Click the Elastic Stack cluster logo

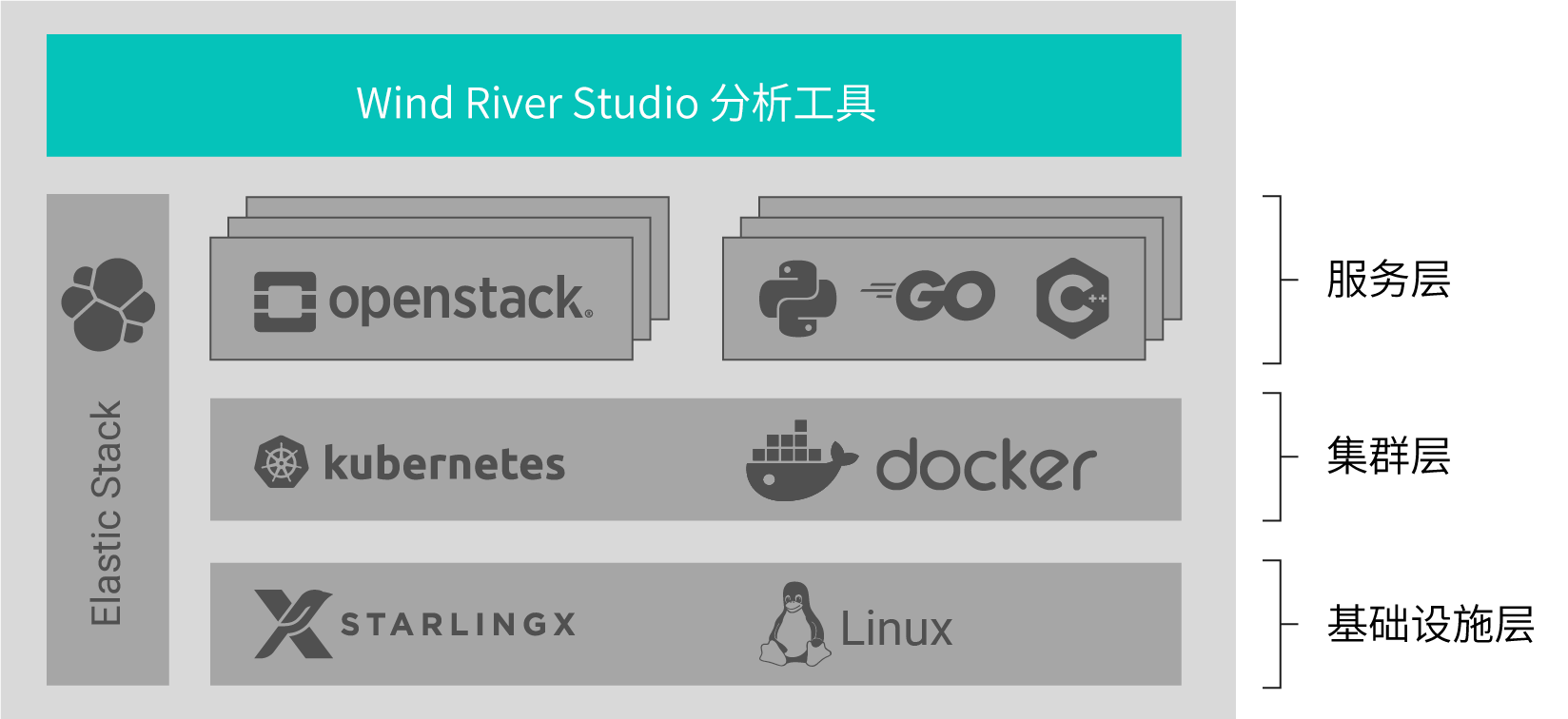point(108,304)
